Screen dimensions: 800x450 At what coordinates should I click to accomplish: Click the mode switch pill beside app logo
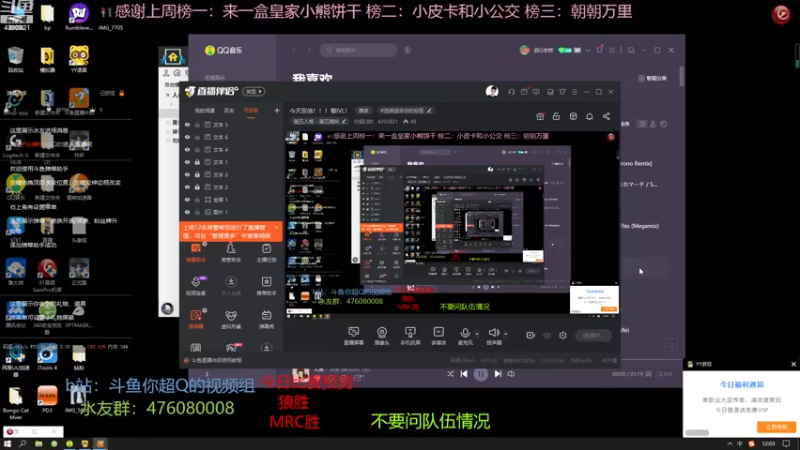click(x=254, y=91)
